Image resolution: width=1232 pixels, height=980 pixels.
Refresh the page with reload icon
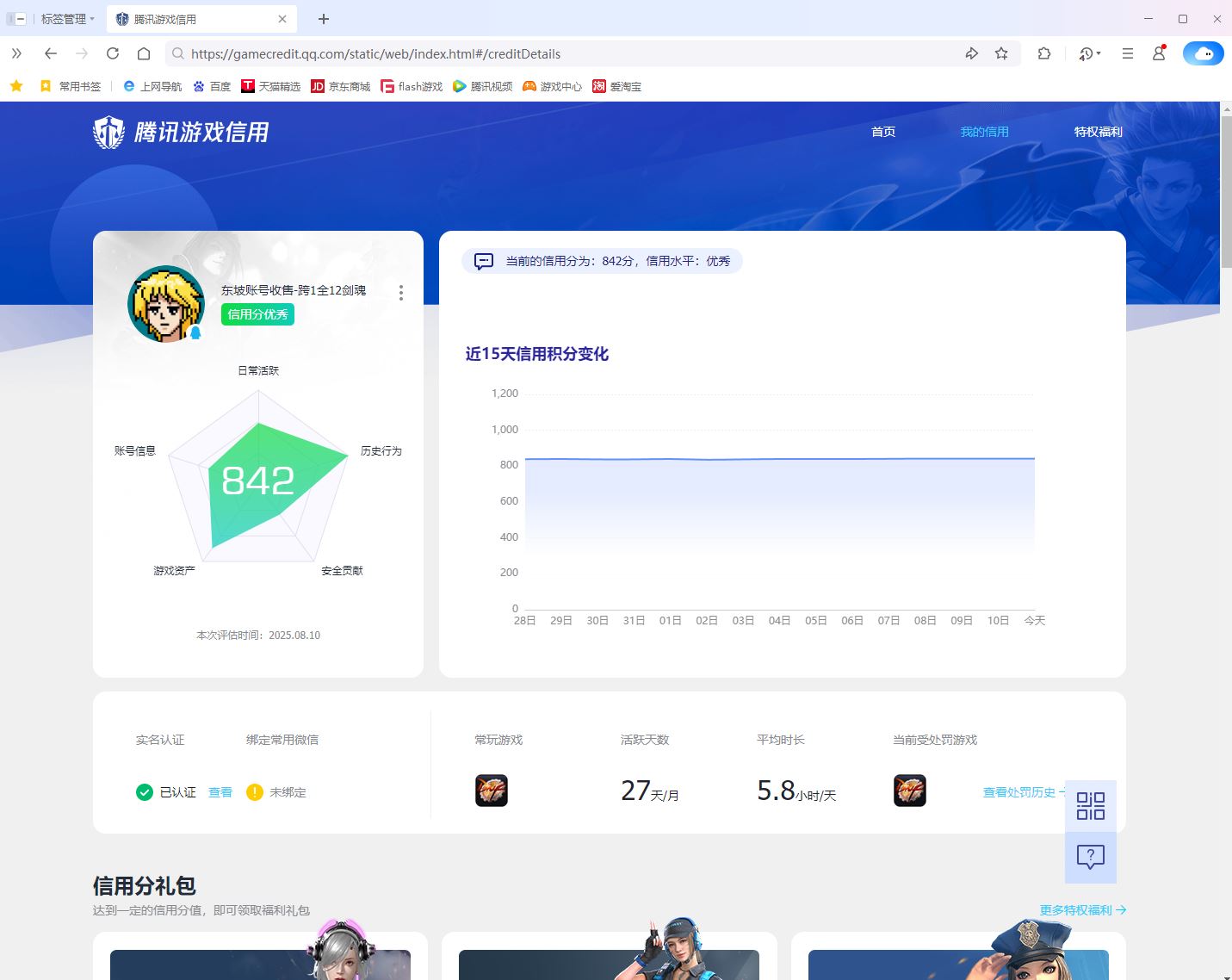tap(113, 53)
